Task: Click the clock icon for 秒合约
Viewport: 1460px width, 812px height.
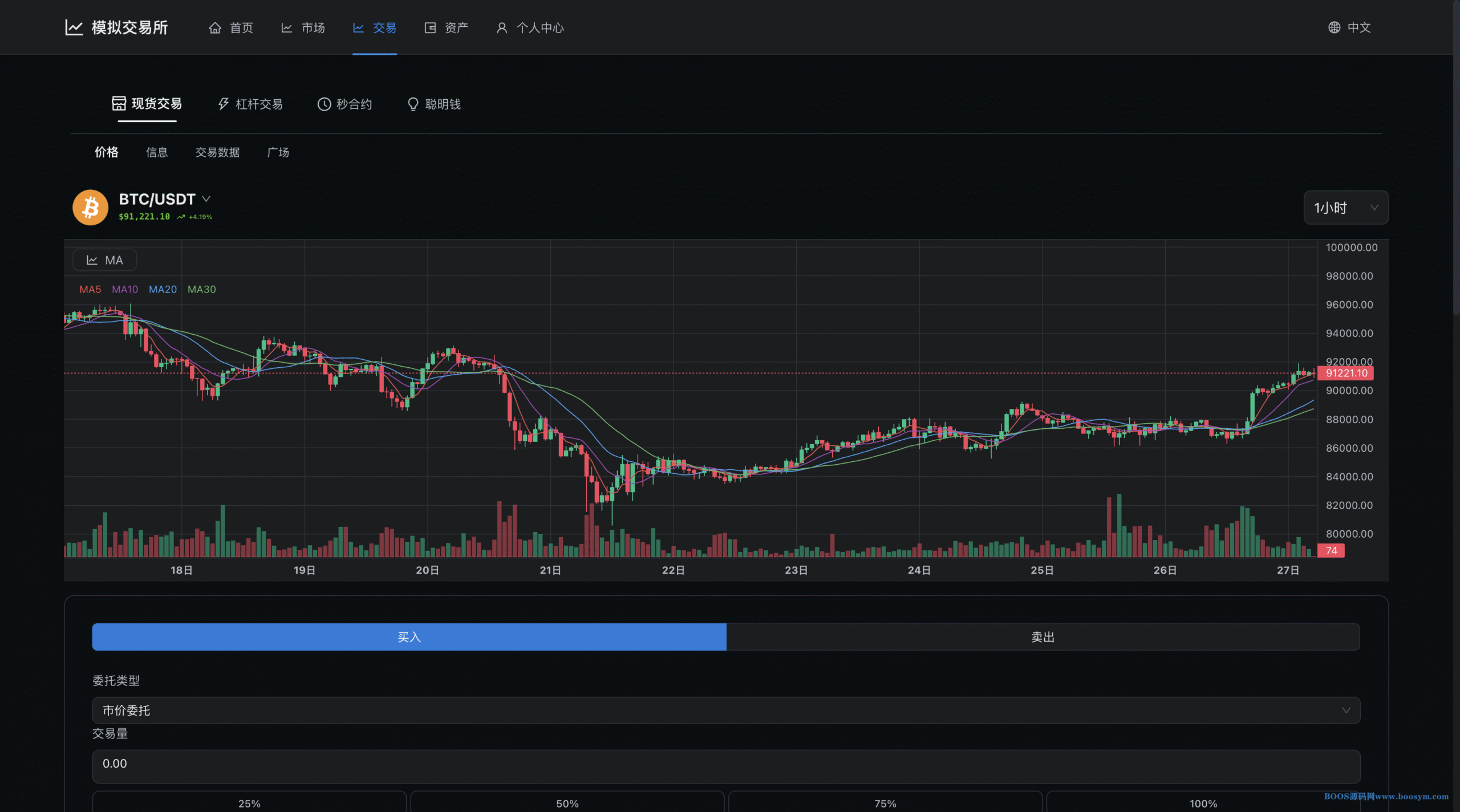Action: 324,104
